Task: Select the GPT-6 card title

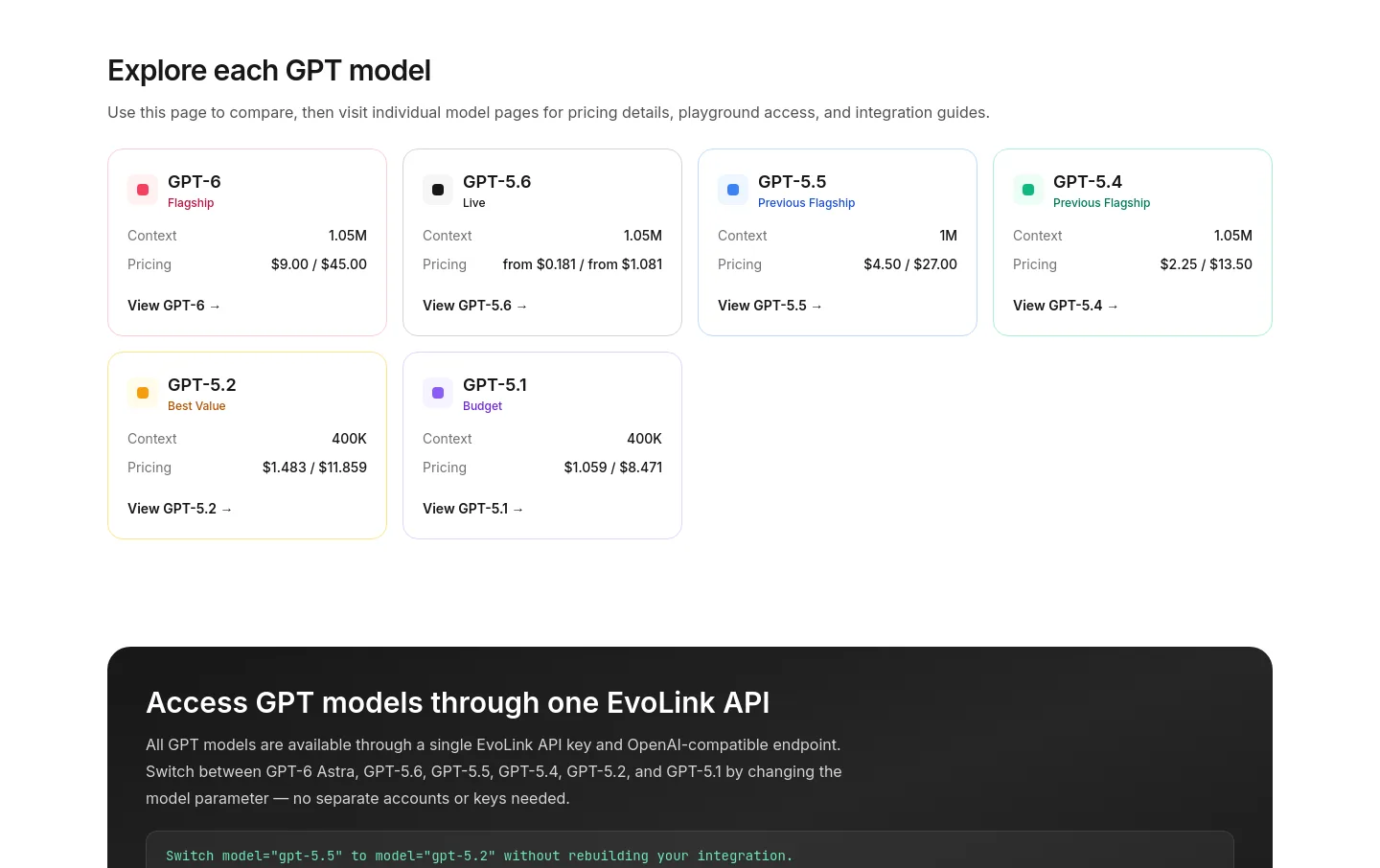Action: 195,182
